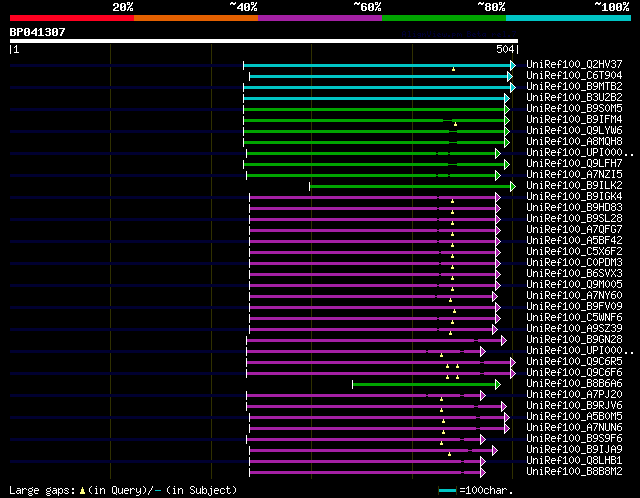Click yellow gap marker under B9IJA9 alignment

coord(449,454)
